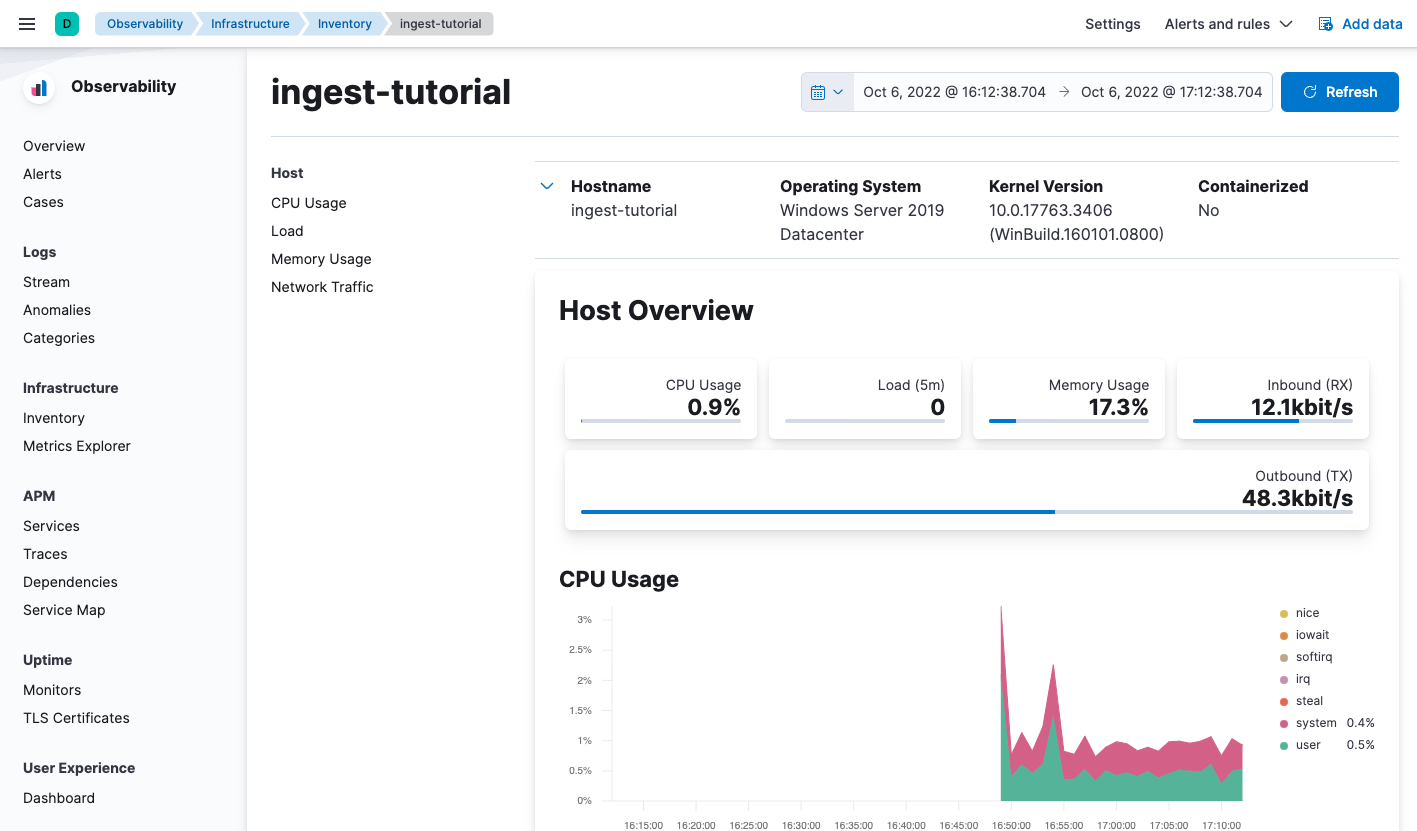Go to TLS Certificates under Uptime
This screenshot has height=831, width=1417.
pyautogui.click(x=75, y=718)
